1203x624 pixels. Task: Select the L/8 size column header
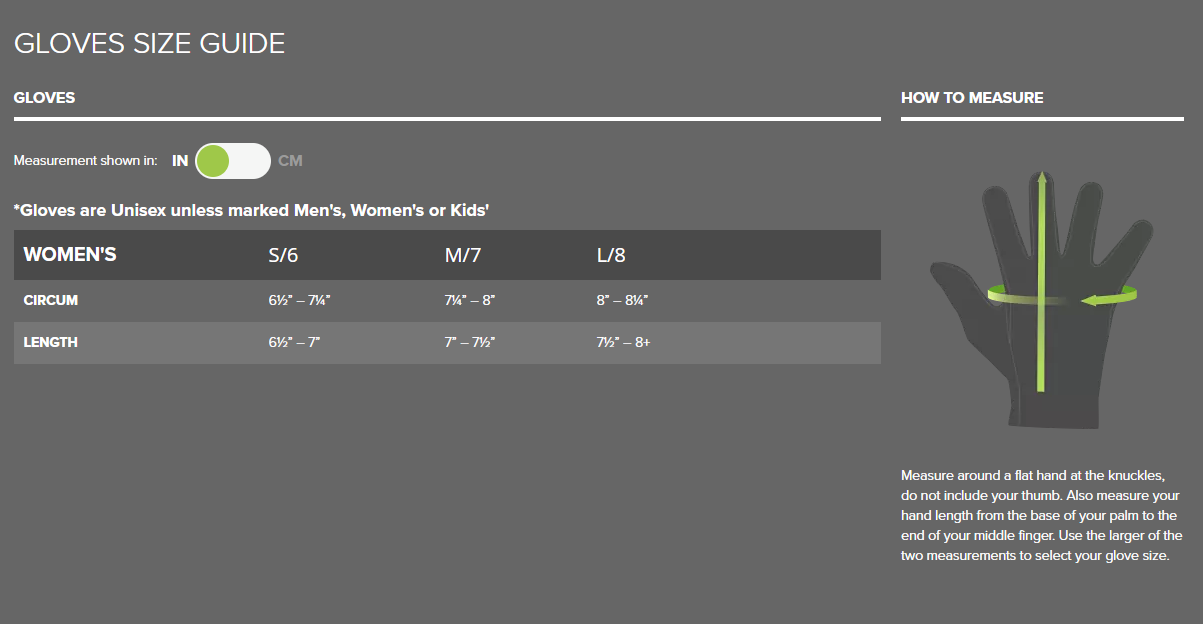click(611, 255)
